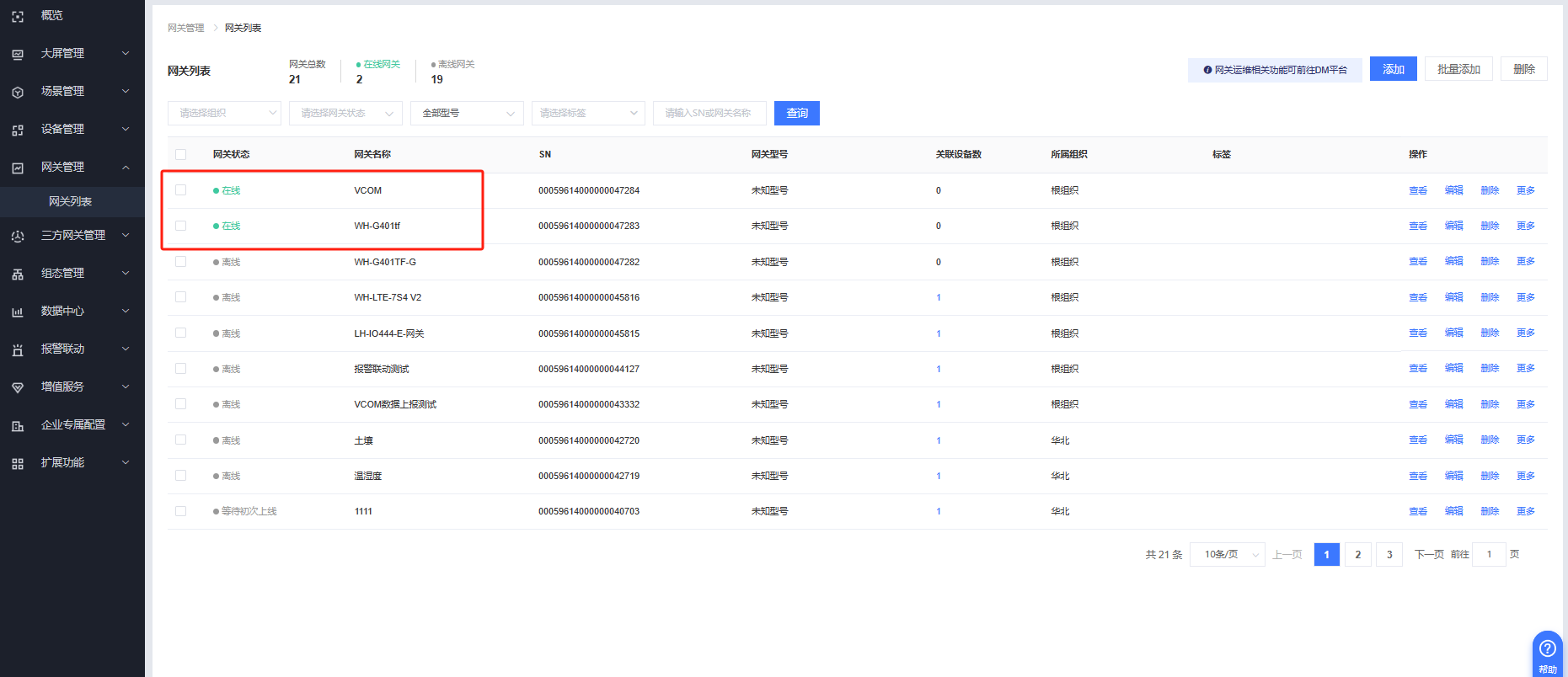The height and width of the screenshot is (677, 1568).
Task: Toggle the select-all checkbox in table header
Action: tap(180, 154)
